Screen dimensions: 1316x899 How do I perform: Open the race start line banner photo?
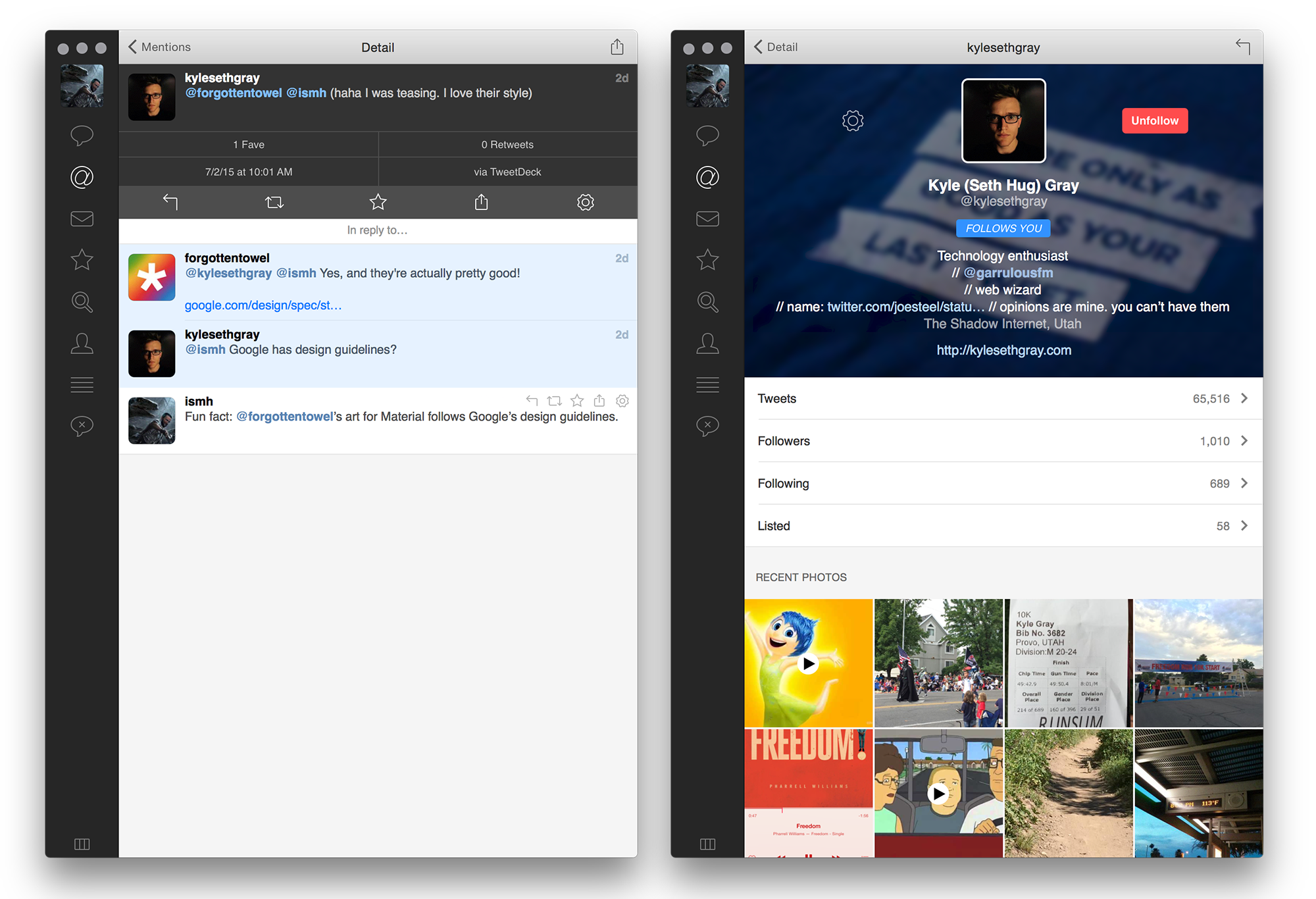click(1199, 663)
